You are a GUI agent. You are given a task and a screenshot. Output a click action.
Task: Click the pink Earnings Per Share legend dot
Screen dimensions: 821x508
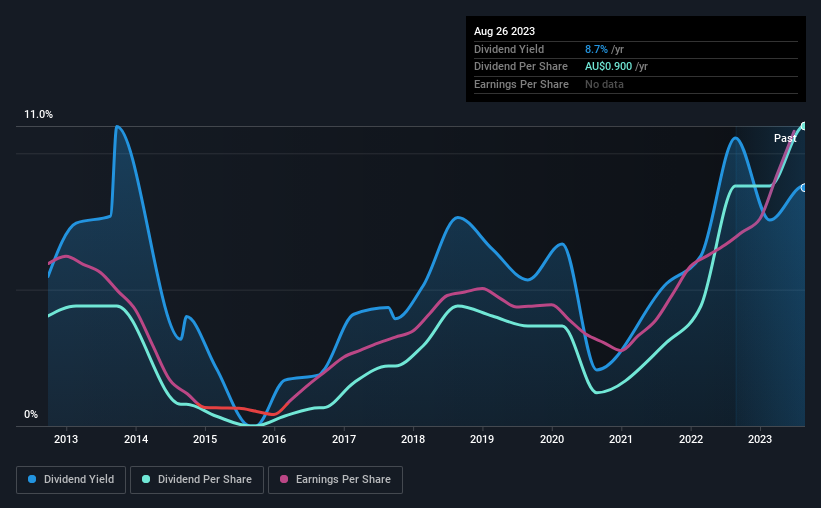[284, 479]
